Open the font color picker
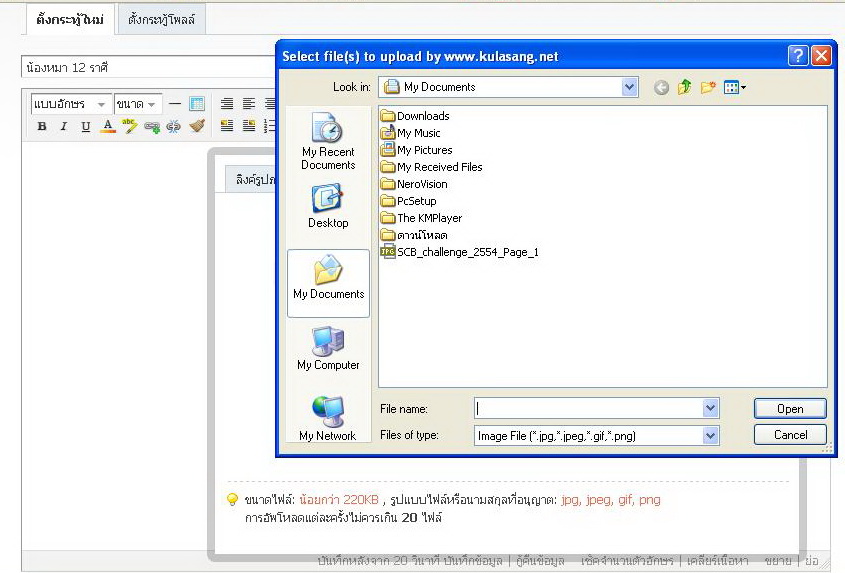 [x=108, y=126]
